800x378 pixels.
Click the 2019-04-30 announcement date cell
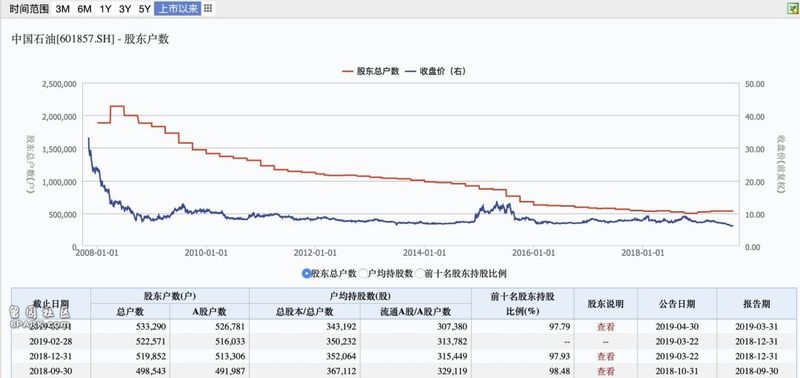coord(677,326)
